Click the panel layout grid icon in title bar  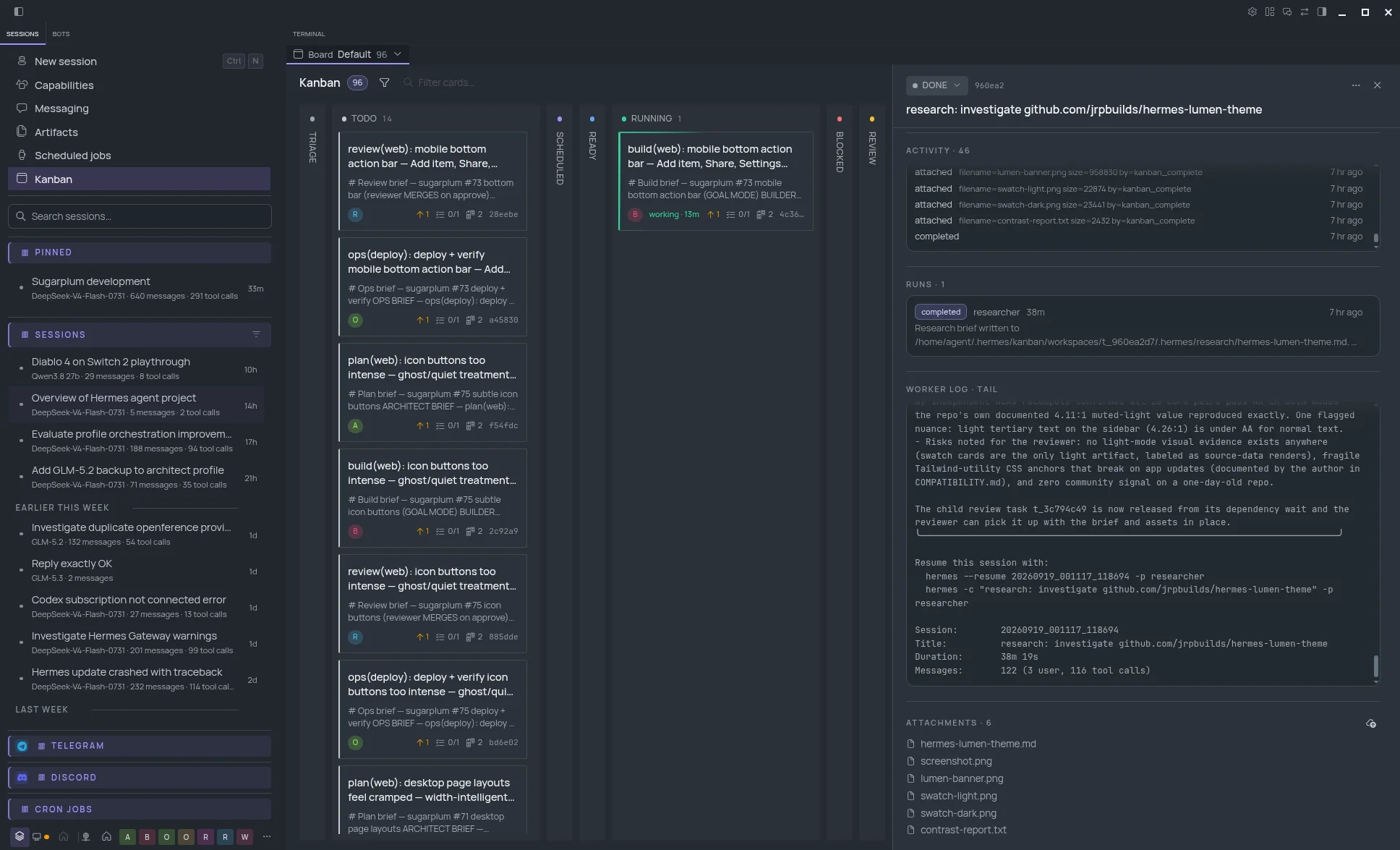(1270, 12)
